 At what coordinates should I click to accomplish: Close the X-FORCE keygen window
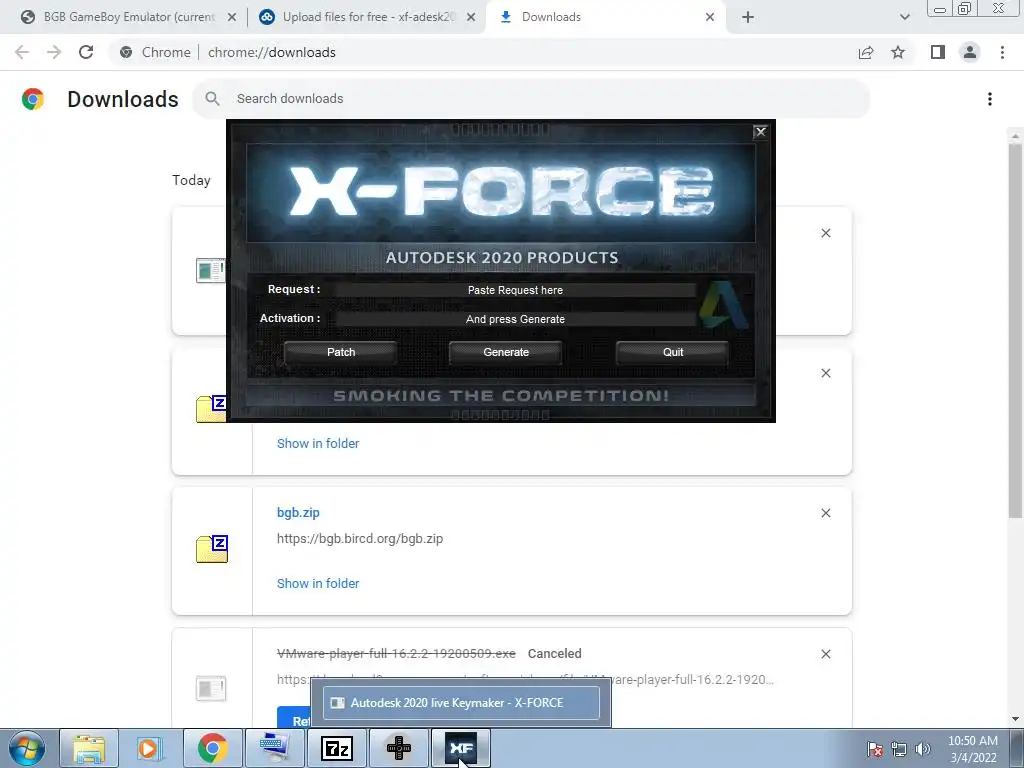(x=760, y=132)
